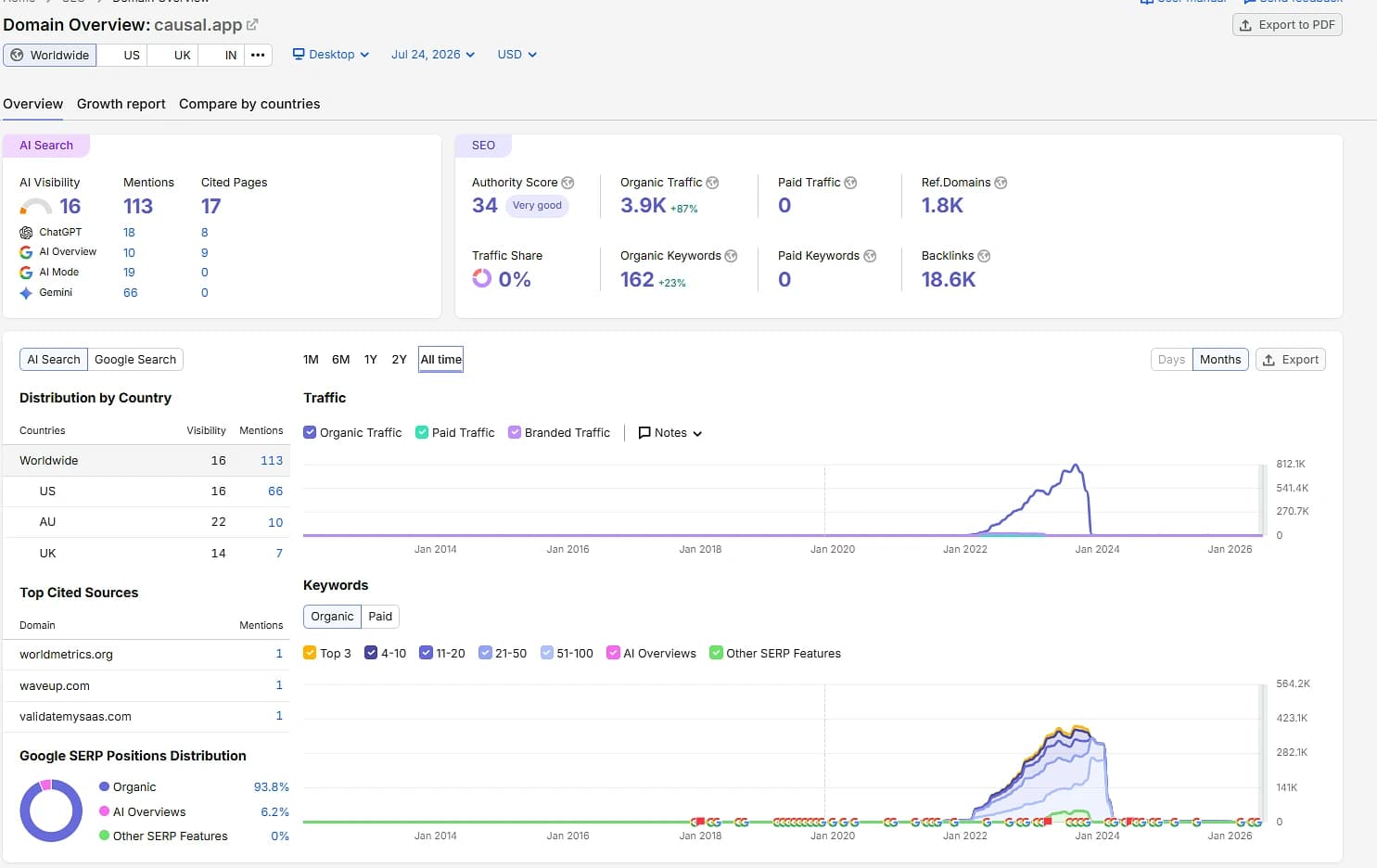
Task: Toggle the Top 3 keywords checkbox
Action: (x=310, y=653)
